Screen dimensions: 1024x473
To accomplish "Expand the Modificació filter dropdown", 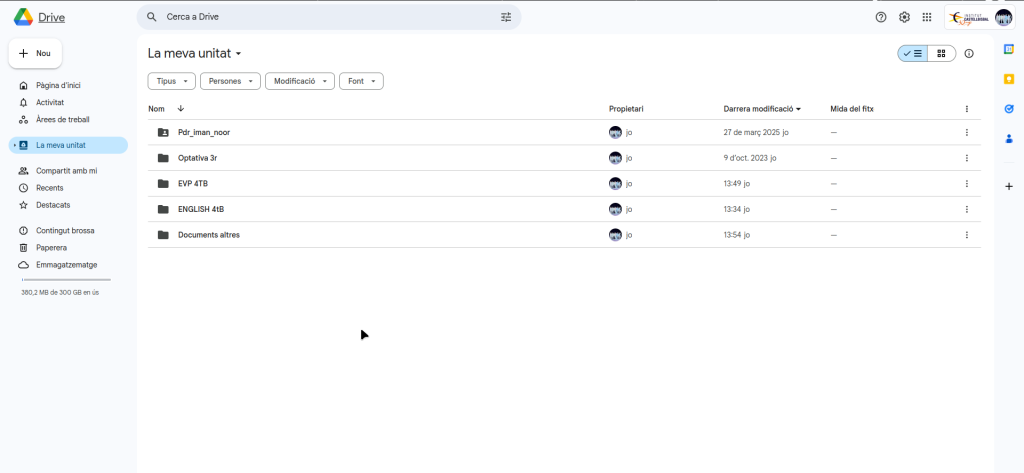I will [299, 81].
